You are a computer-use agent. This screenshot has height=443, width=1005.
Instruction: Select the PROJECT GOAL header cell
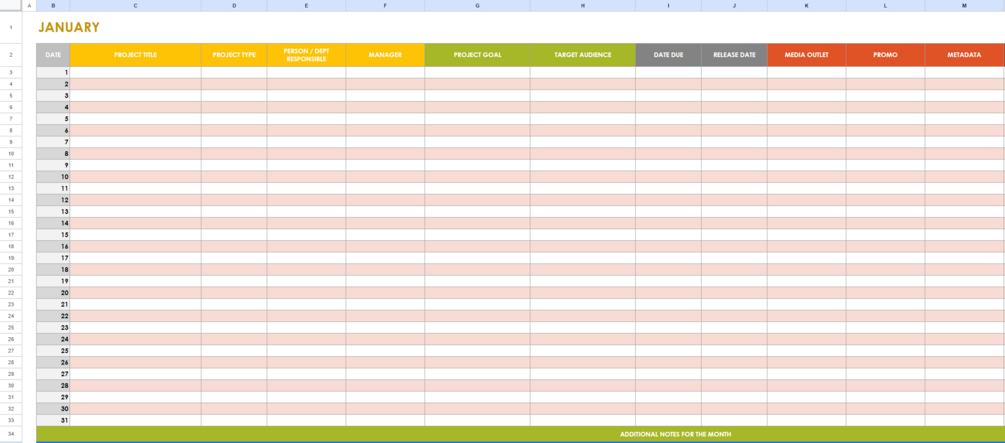click(478, 55)
